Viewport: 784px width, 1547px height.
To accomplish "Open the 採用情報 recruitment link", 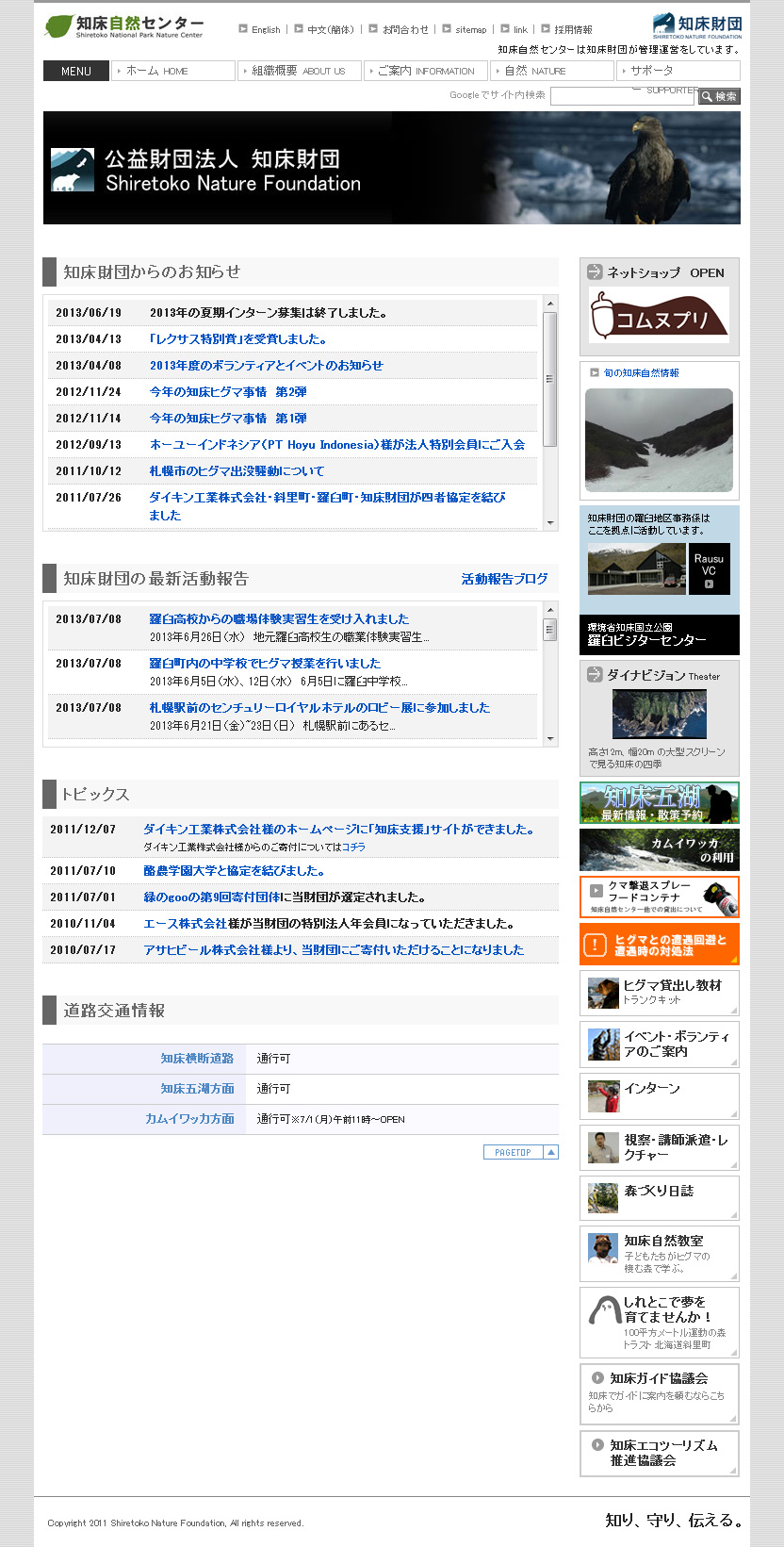I will pos(573,30).
